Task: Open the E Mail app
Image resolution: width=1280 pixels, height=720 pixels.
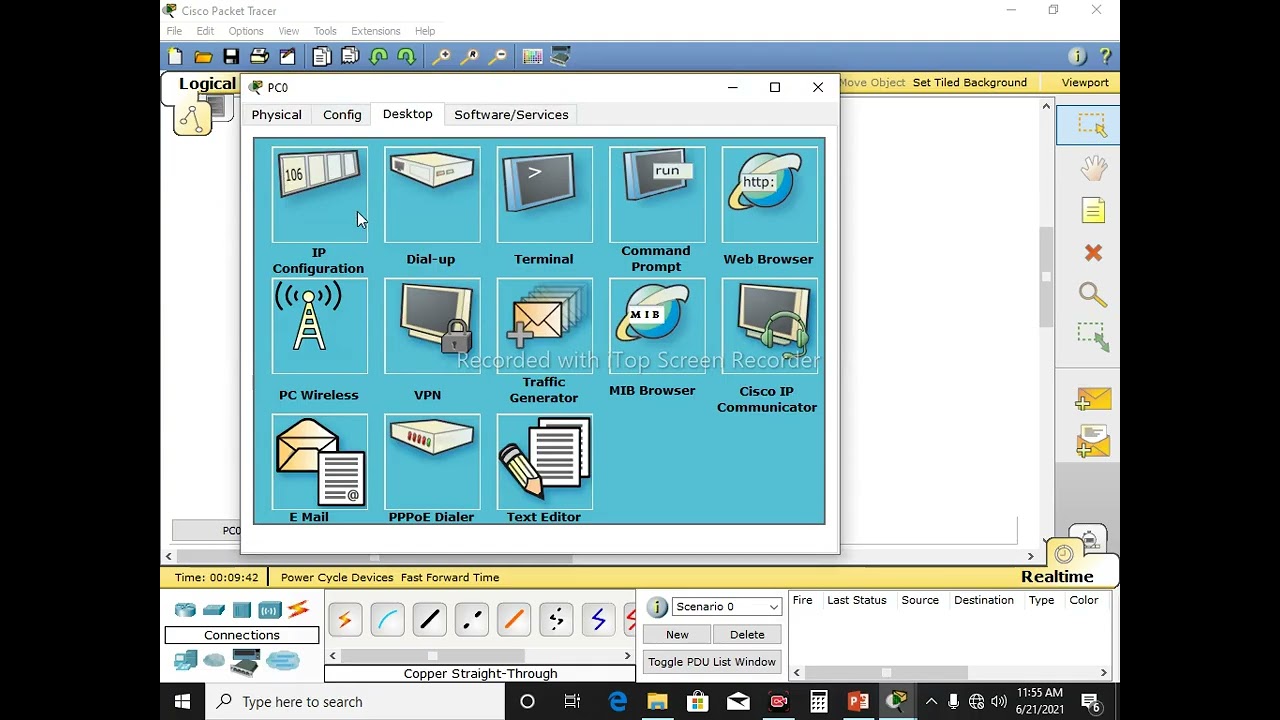Action: (x=319, y=461)
